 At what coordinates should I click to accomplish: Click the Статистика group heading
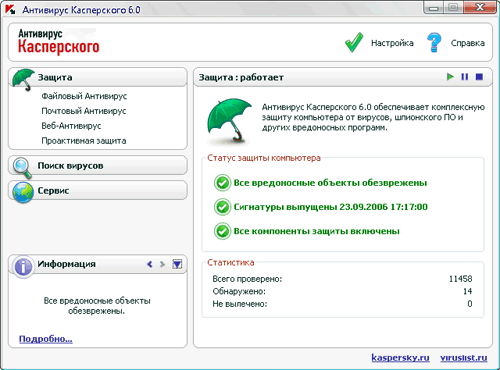[x=231, y=263]
